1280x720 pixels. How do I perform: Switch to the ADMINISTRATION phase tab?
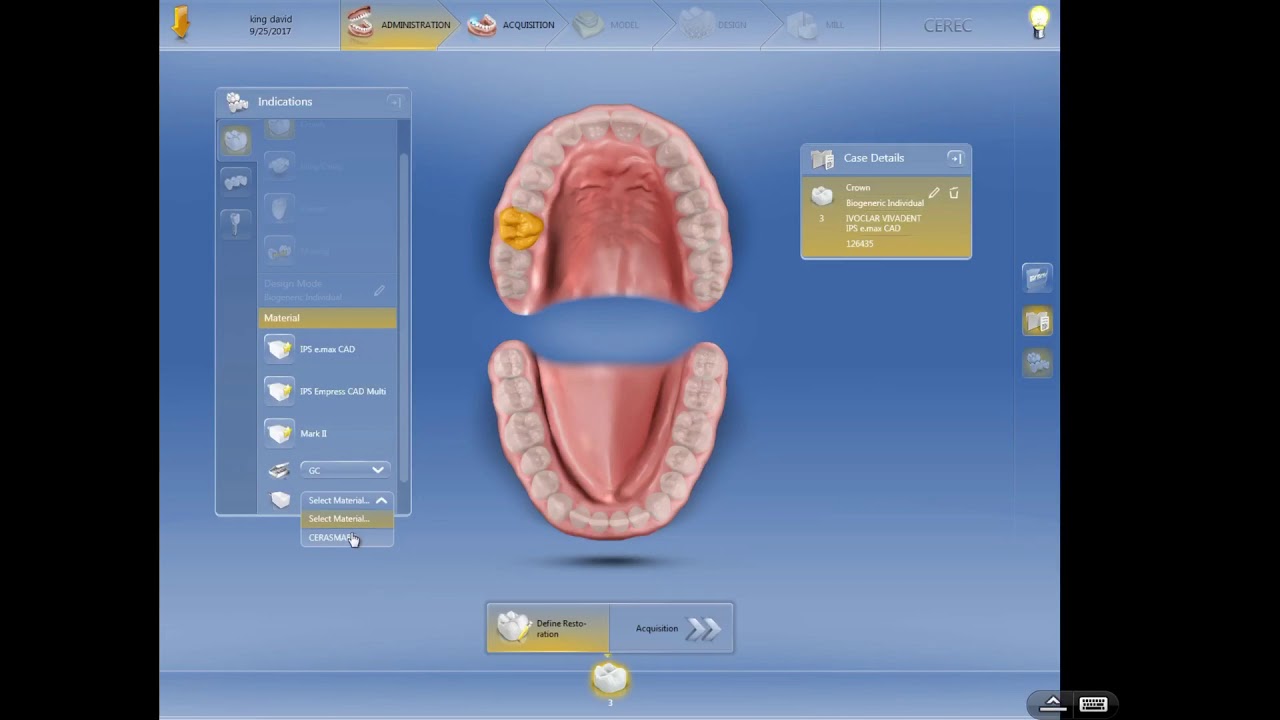pos(399,25)
